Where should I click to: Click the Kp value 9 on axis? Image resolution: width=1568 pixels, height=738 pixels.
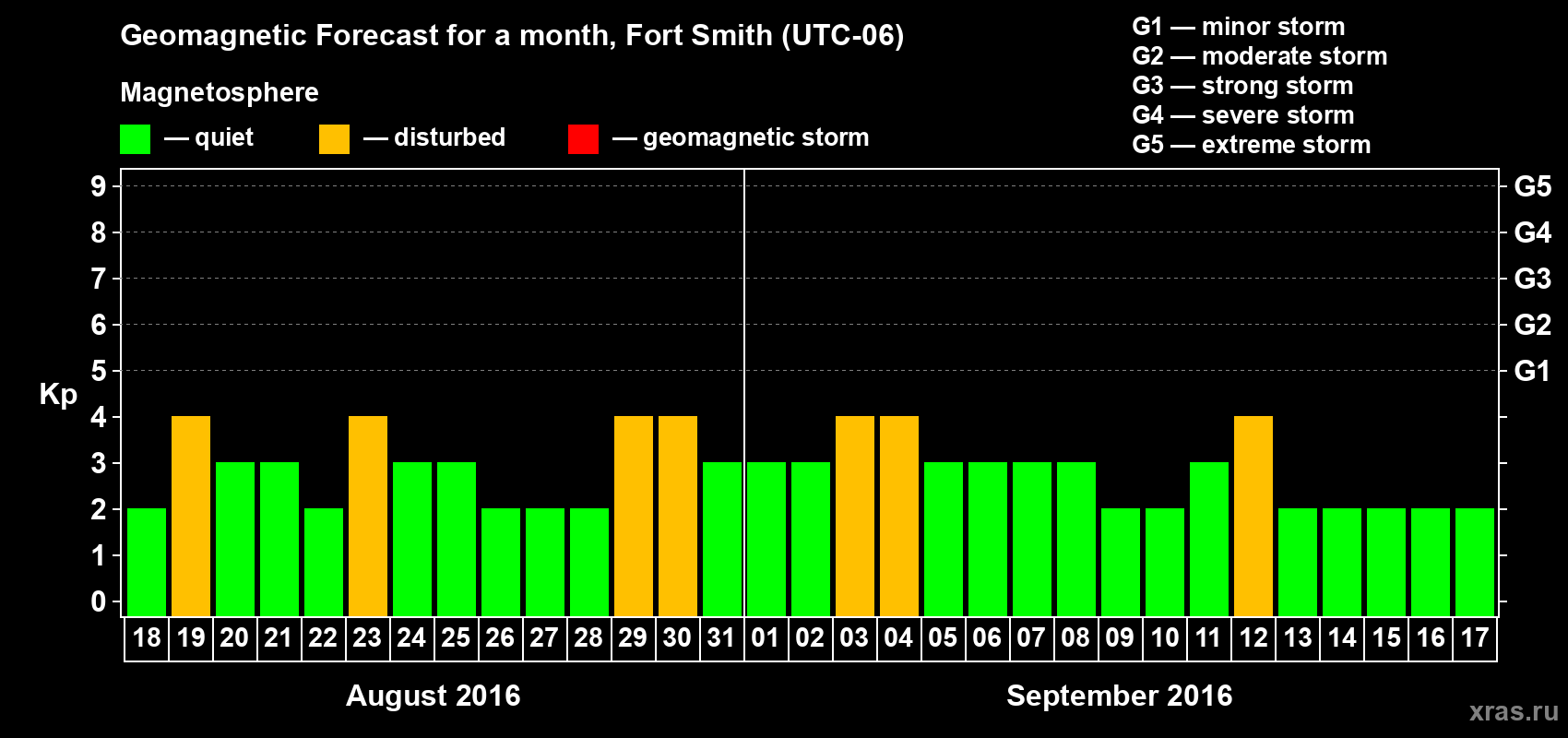[x=99, y=186]
